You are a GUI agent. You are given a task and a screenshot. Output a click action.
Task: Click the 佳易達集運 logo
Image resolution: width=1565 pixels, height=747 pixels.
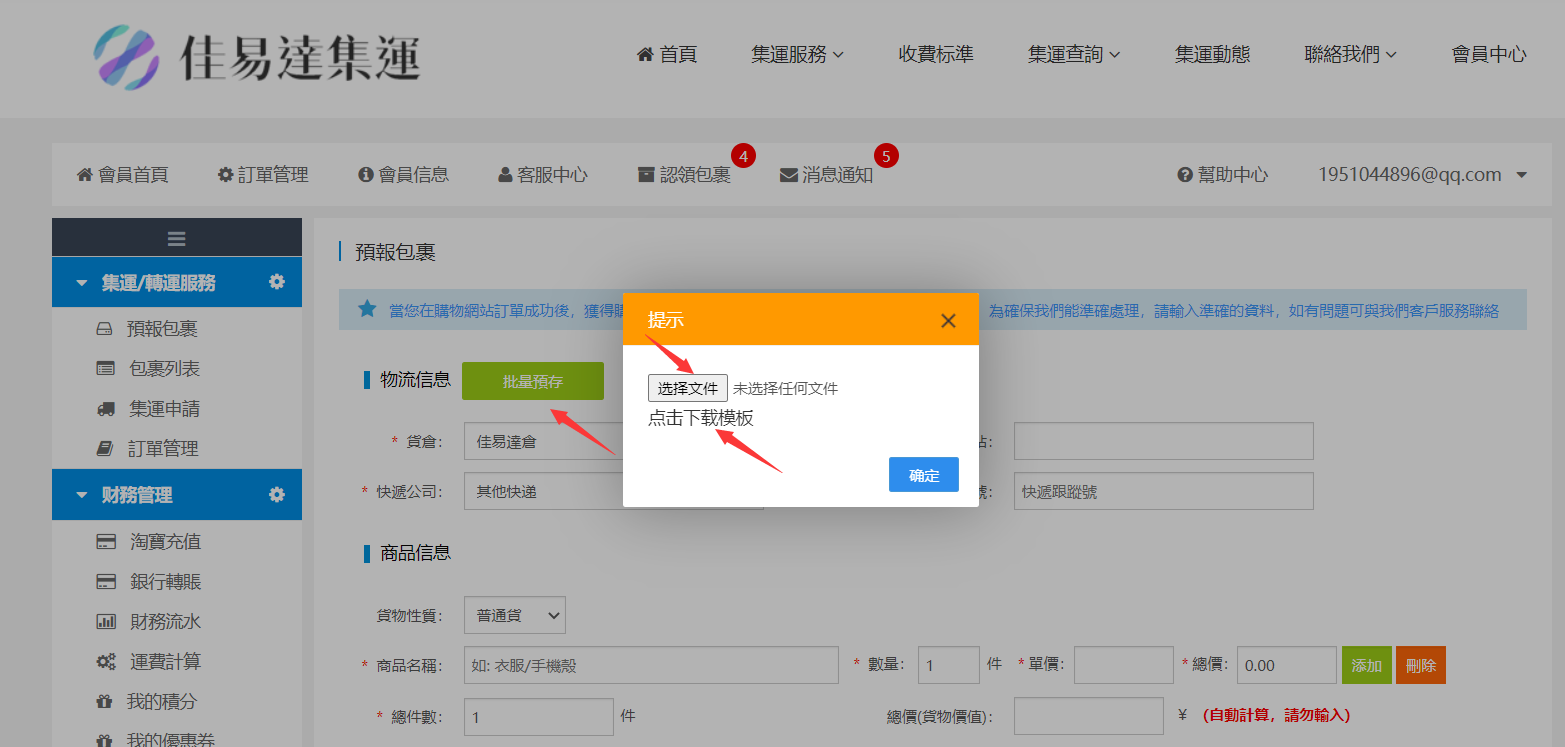pyautogui.click(x=257, y=57)
